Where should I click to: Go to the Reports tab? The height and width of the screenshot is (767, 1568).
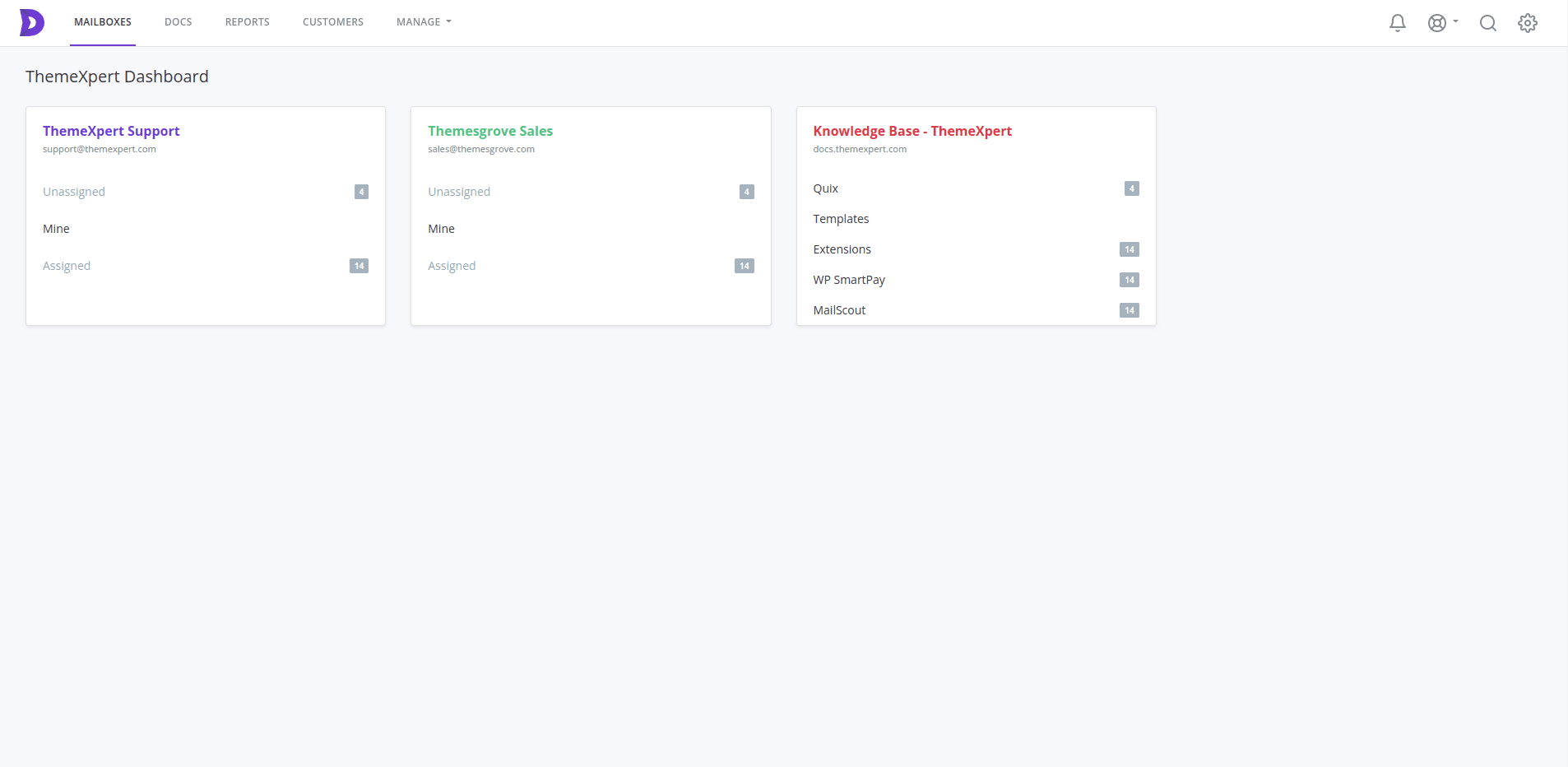coord(248,22)
